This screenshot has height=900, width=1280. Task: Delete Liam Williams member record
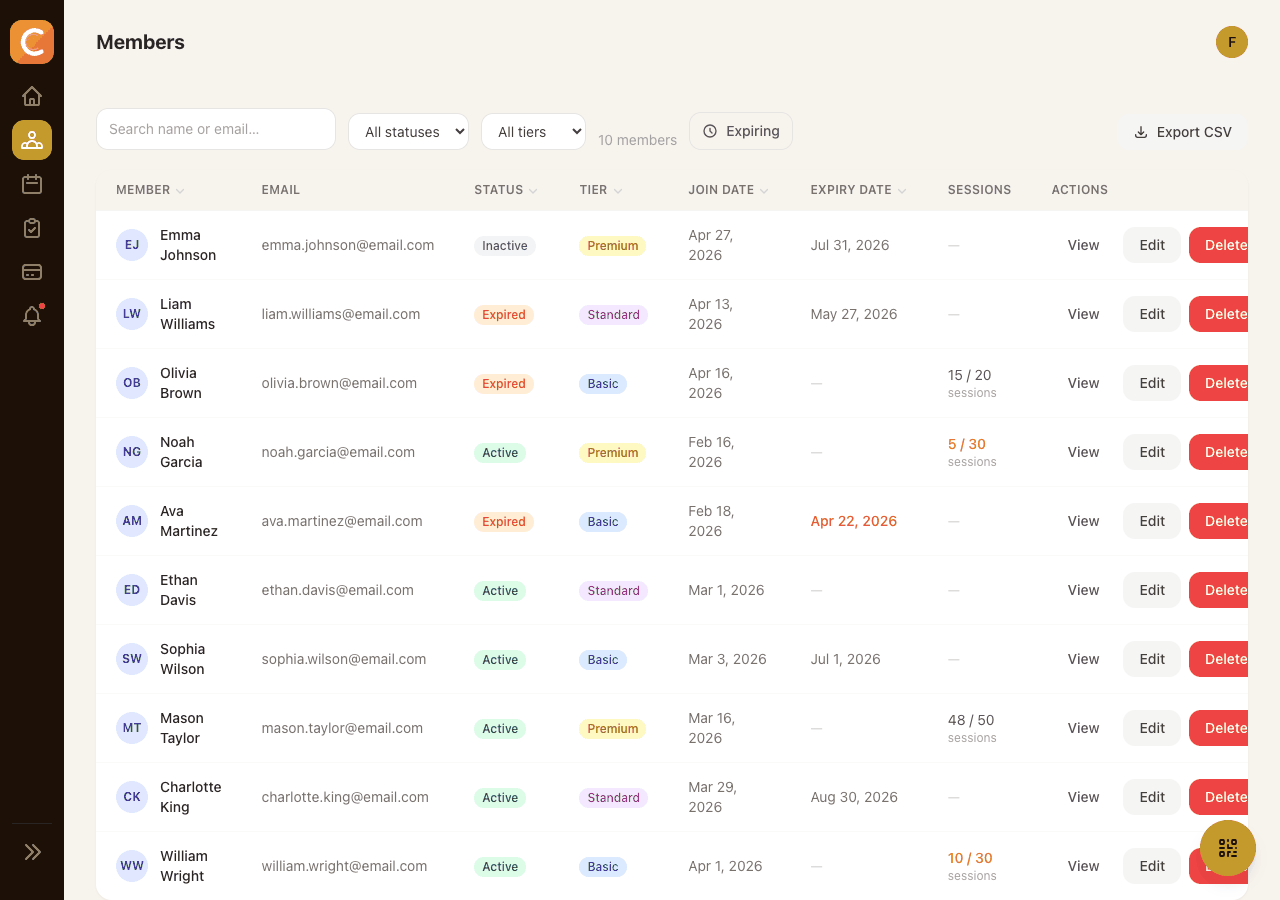pos(1220,314)
